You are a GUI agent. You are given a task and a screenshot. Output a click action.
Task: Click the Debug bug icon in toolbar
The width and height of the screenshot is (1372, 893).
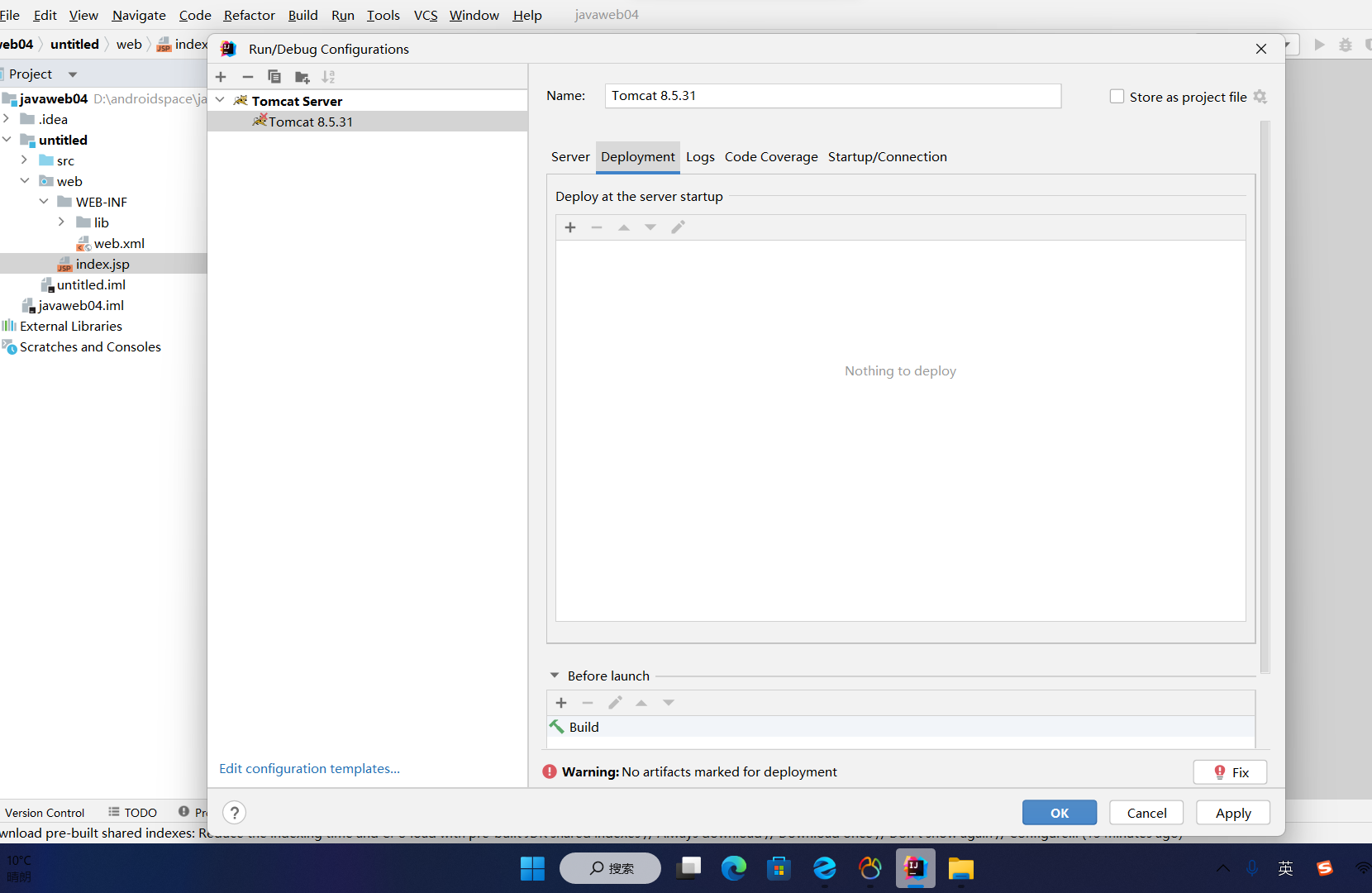(x=1346, y=45)
